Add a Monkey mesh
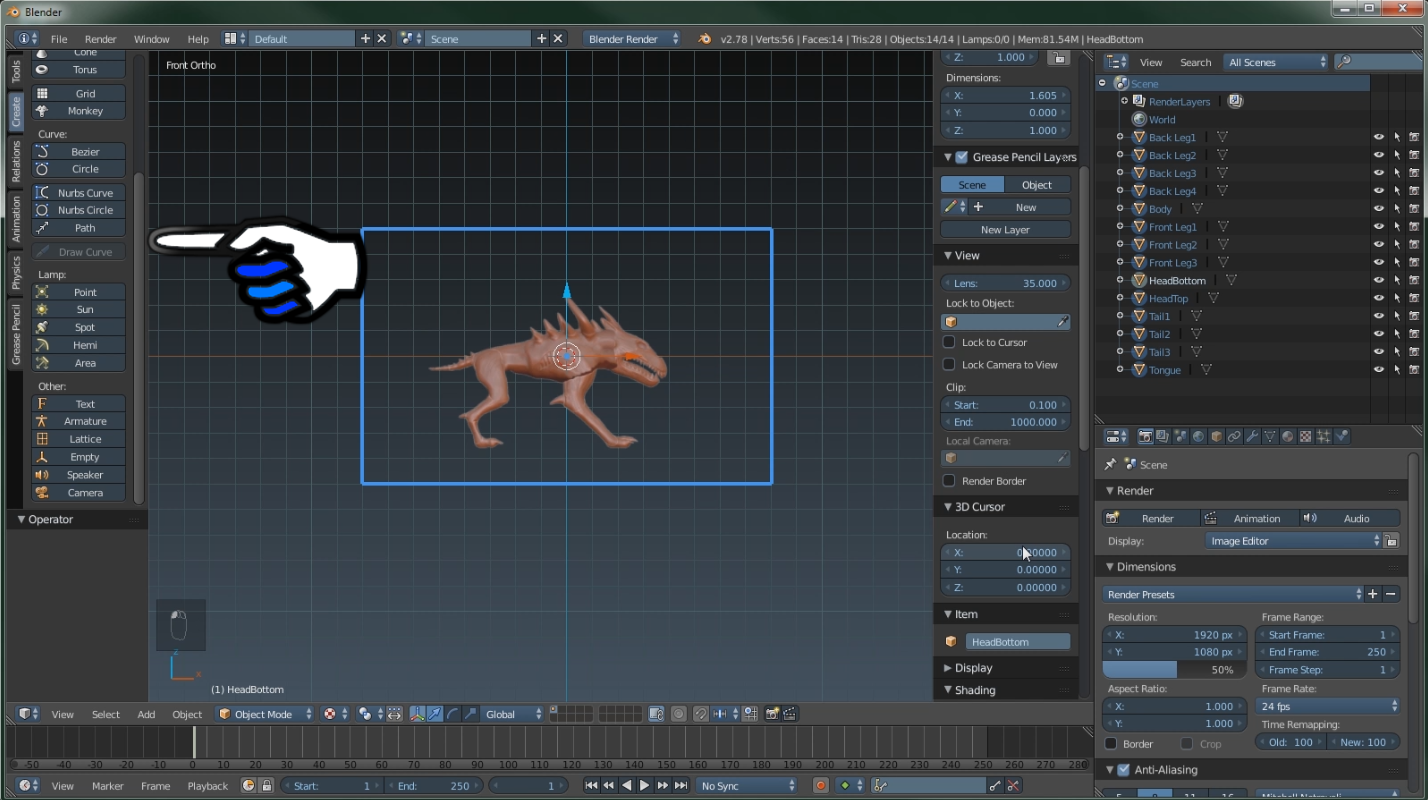 (x=79, y=111)
